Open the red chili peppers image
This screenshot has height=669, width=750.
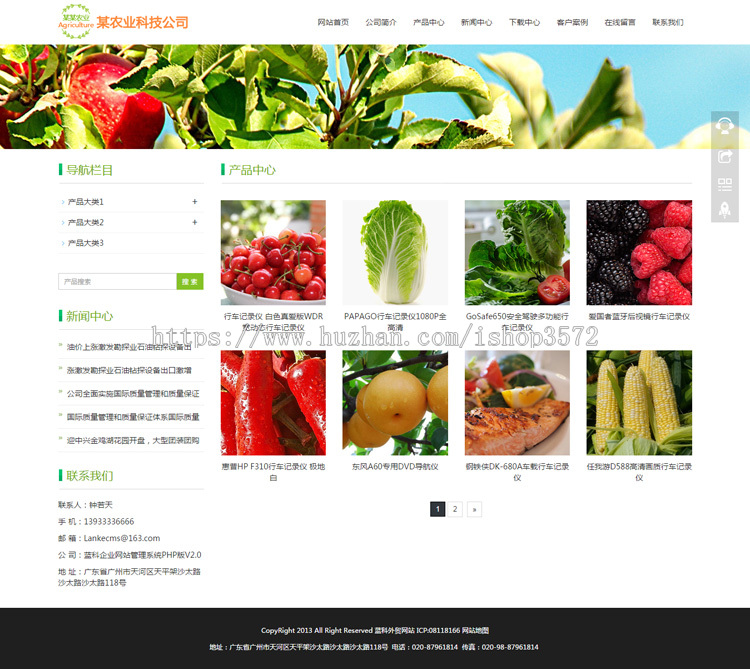click(x=273, y=403)
